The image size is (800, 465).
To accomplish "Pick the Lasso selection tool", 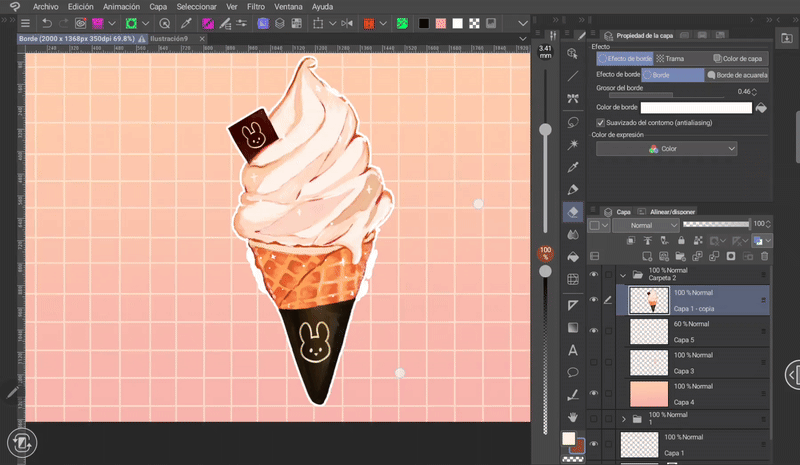I will (x=573, y=121).
